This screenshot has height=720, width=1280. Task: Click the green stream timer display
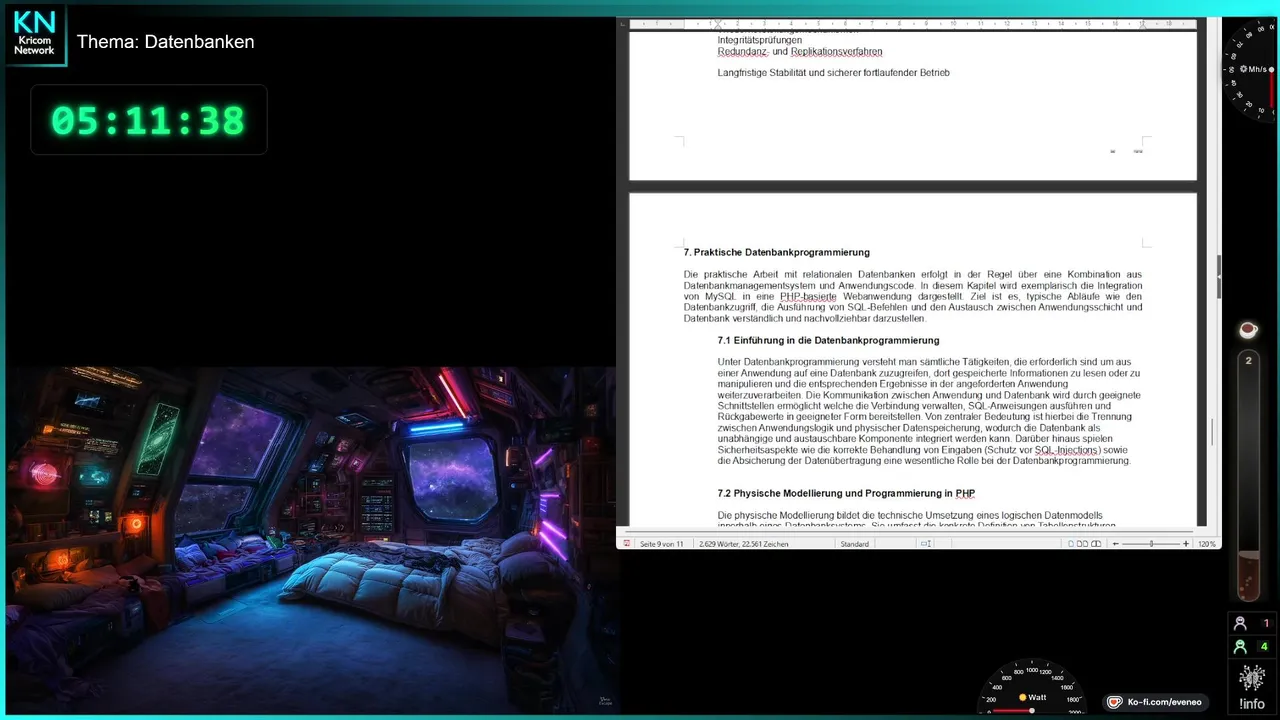[x=148, y=120]
